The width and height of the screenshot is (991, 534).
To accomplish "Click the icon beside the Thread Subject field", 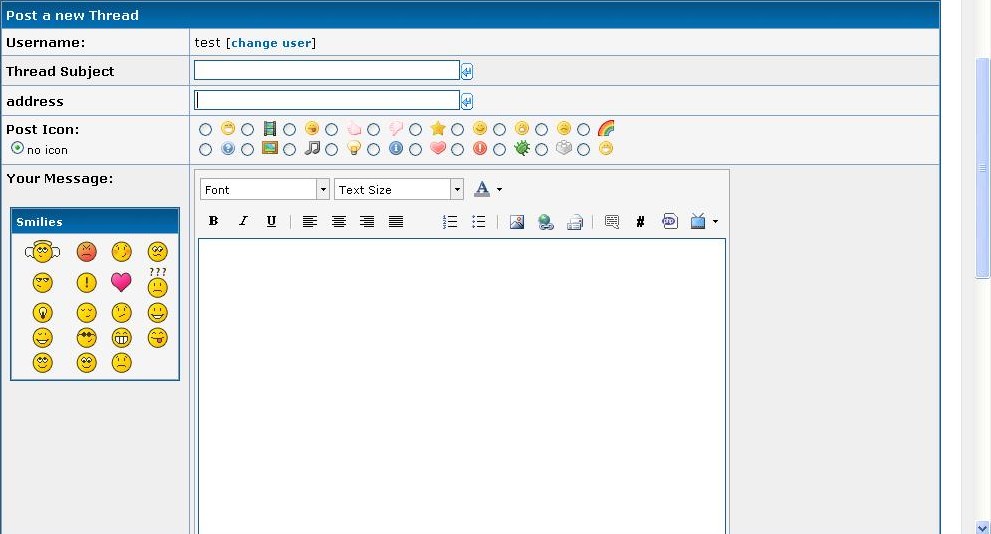I will click(467, 71).
